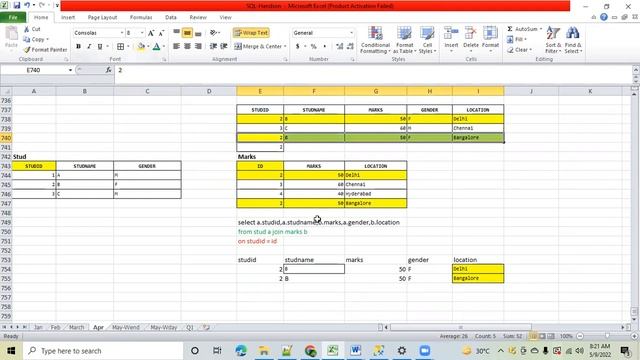Click the Paste button
The width and height of the screenshot is (640, 360).
[11, 38]
